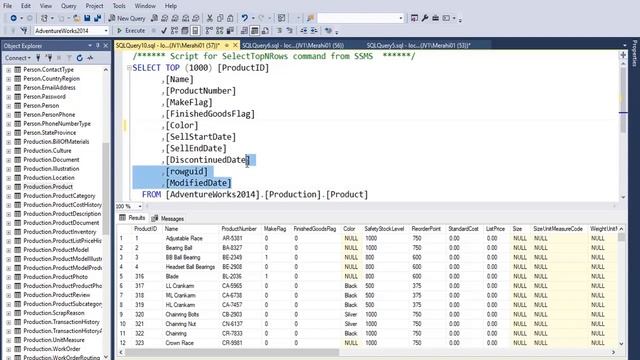Click the query tabs overflow dropdown arrow

624,46
